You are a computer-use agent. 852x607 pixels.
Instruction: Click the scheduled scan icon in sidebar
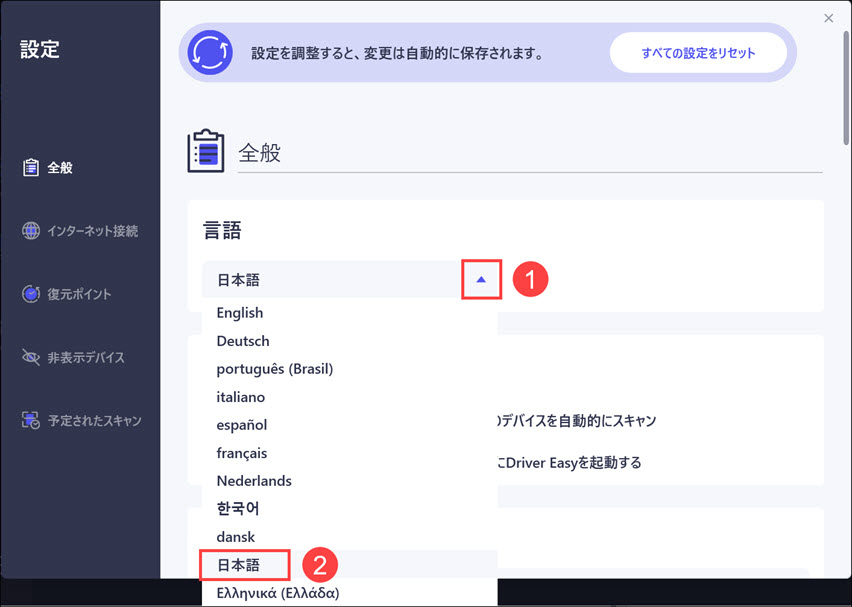(31, 421)
